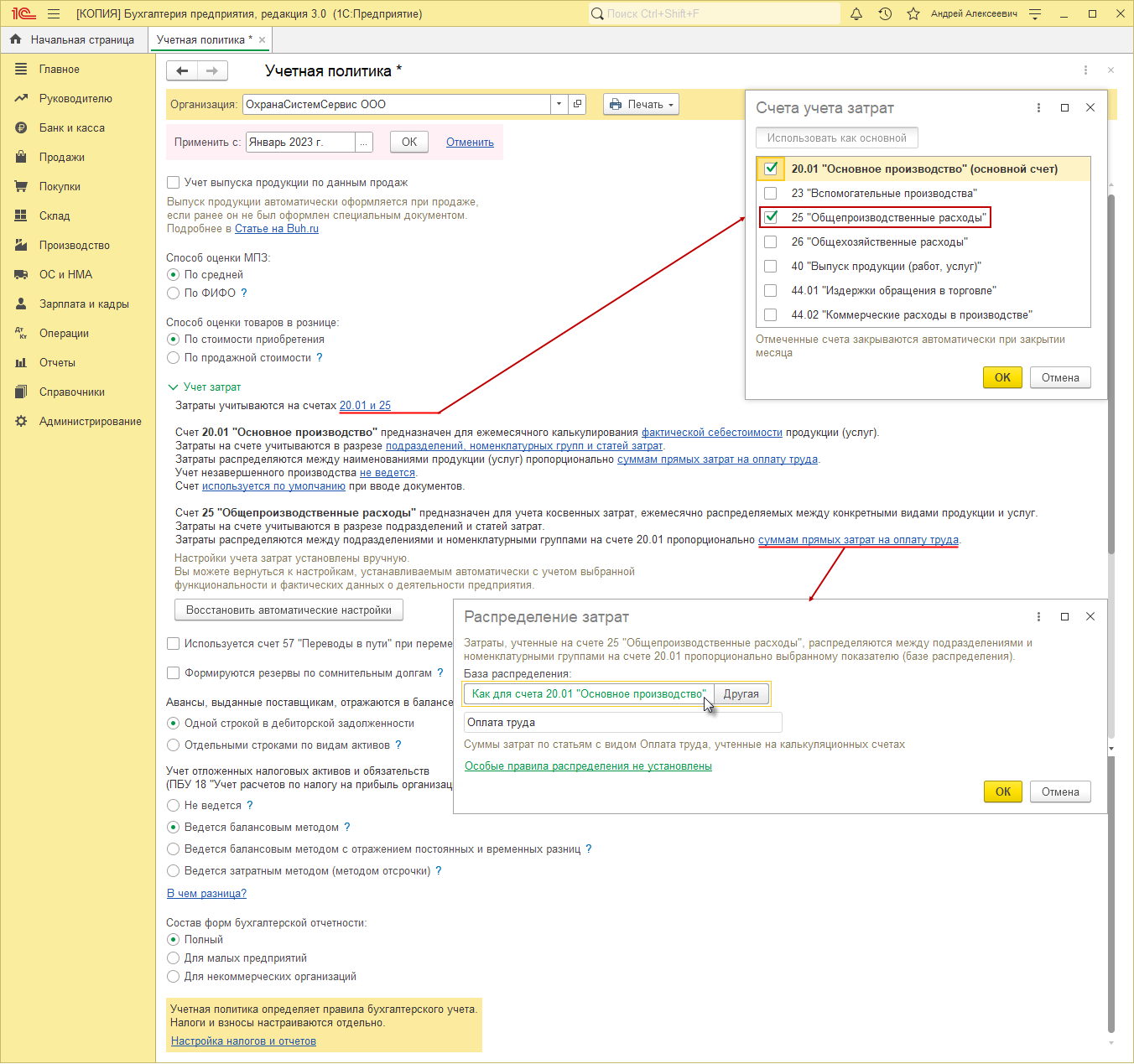Go back with the left arrow button
1134x1064 pixels.
pyautogui.click(x=182, y=71)
